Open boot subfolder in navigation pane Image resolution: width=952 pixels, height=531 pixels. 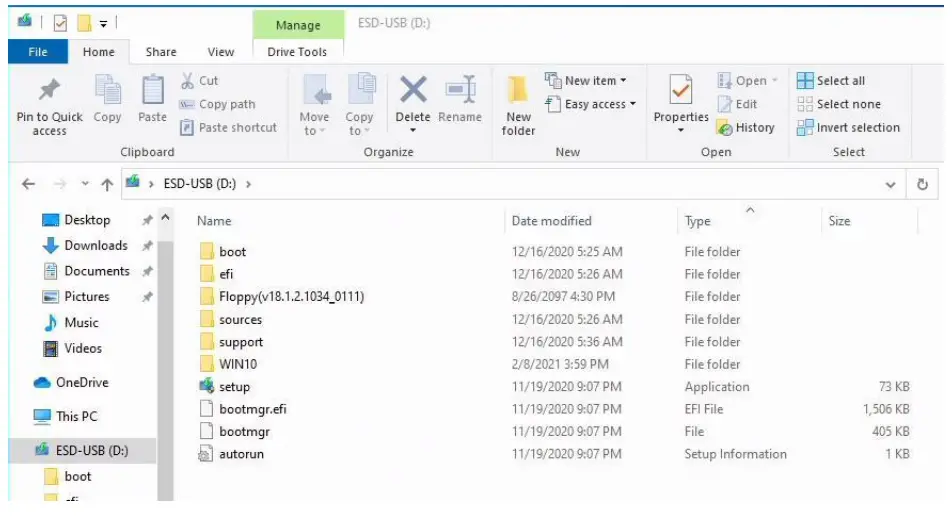click(77, 476)
